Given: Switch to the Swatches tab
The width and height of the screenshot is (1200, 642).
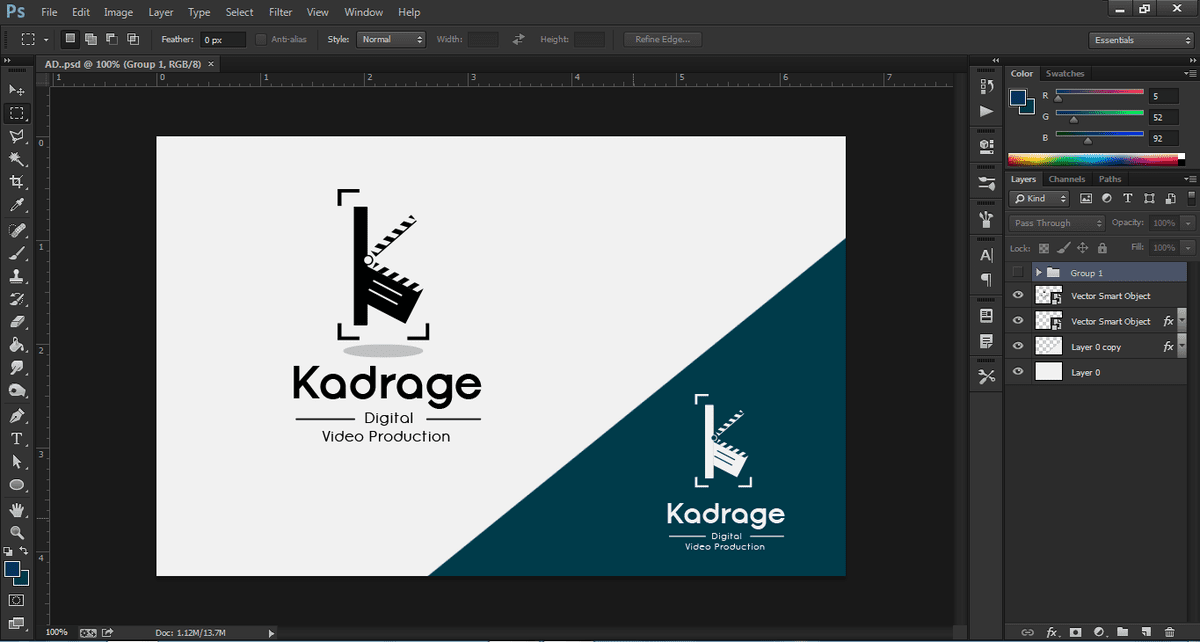Looking at the screenshot, I should tap(1064, 74).
